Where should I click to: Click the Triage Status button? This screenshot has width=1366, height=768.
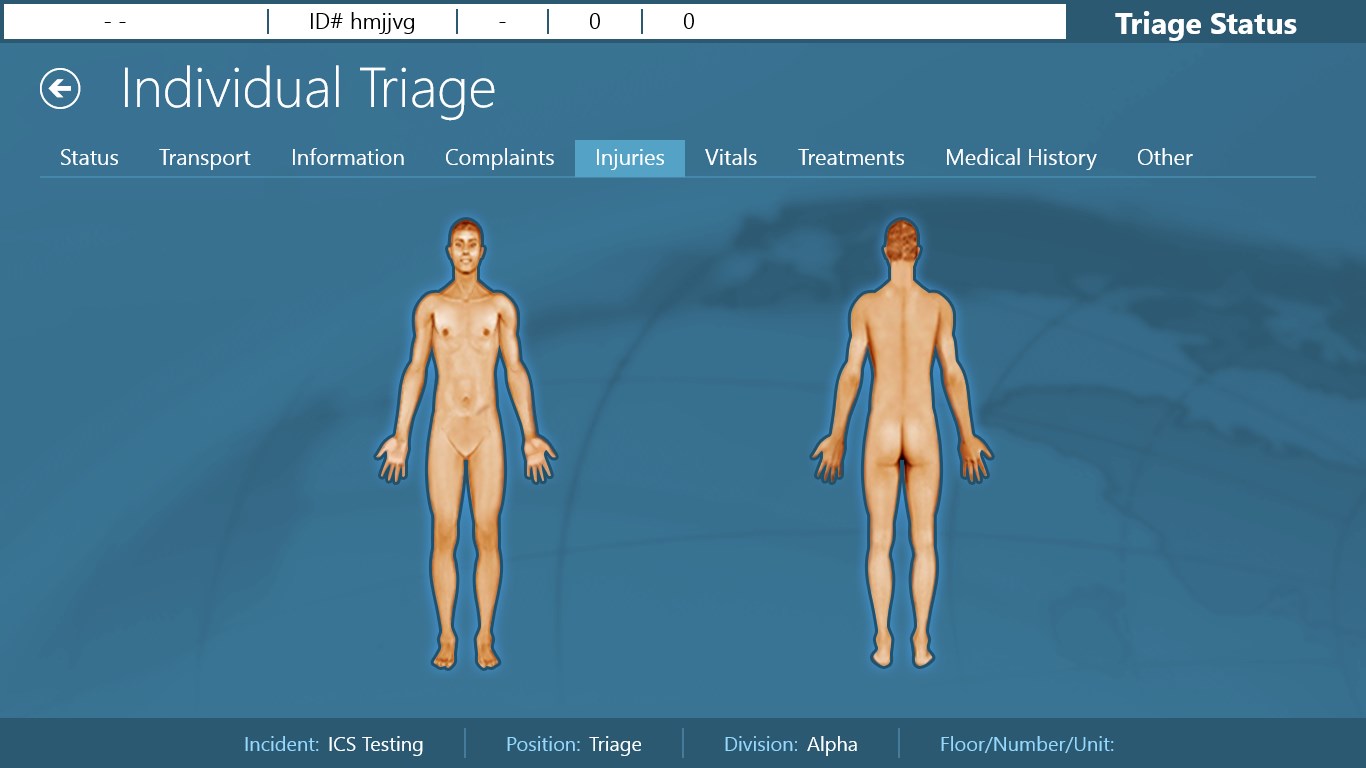1205,24
